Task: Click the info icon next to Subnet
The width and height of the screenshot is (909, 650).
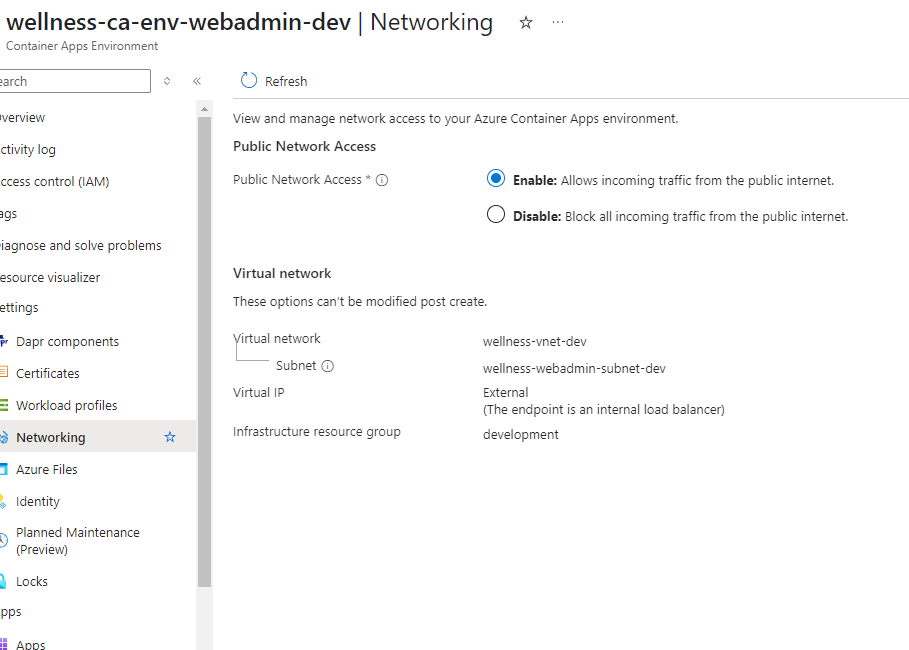Action: 328,366
